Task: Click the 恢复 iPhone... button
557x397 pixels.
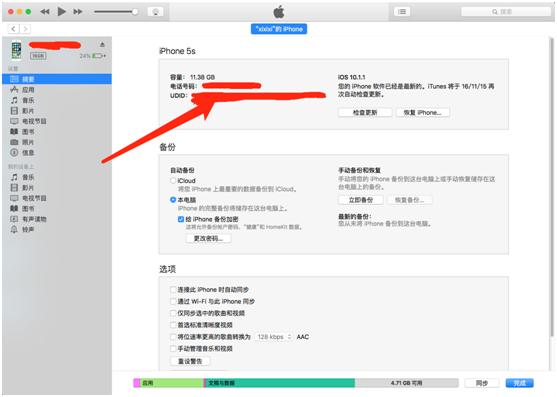Action: click(422, 113)
